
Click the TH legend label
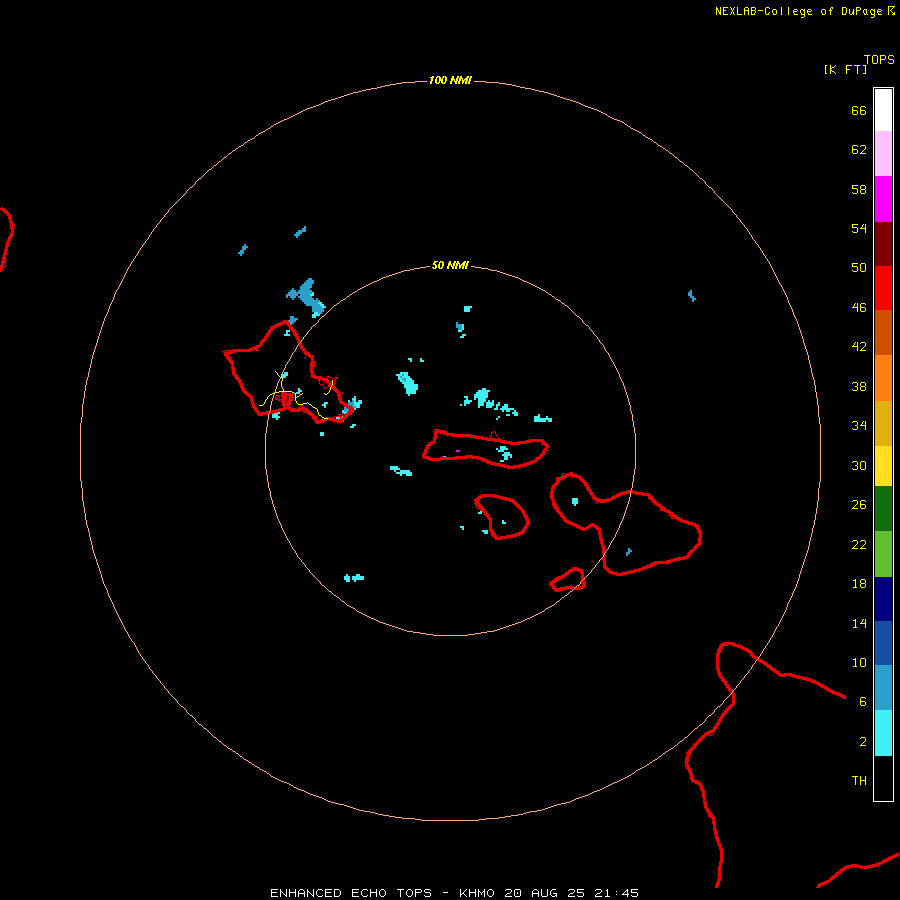[x=859, y=781]
